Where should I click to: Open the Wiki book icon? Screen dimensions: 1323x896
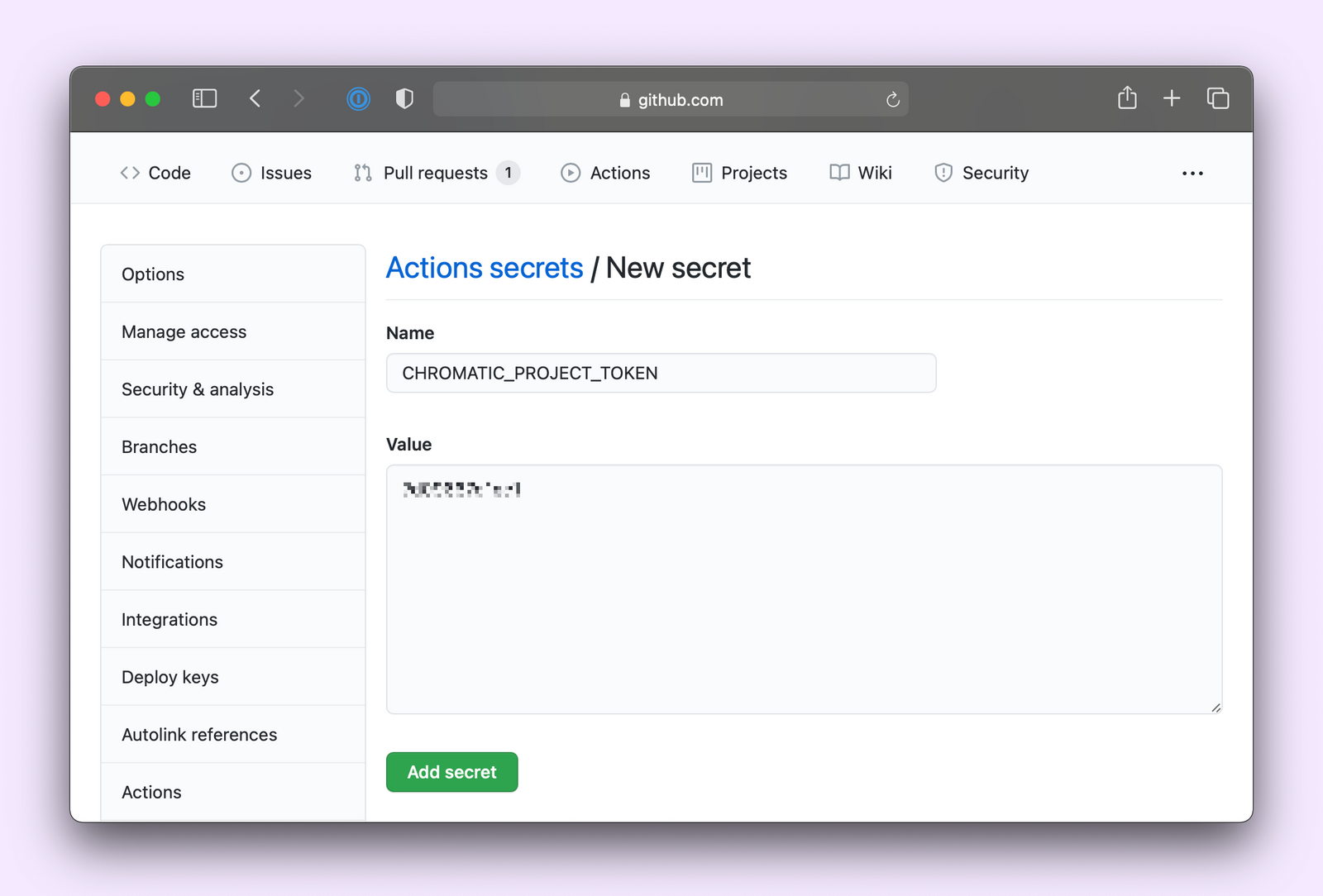pyautogui.click(x=838, y=173)
